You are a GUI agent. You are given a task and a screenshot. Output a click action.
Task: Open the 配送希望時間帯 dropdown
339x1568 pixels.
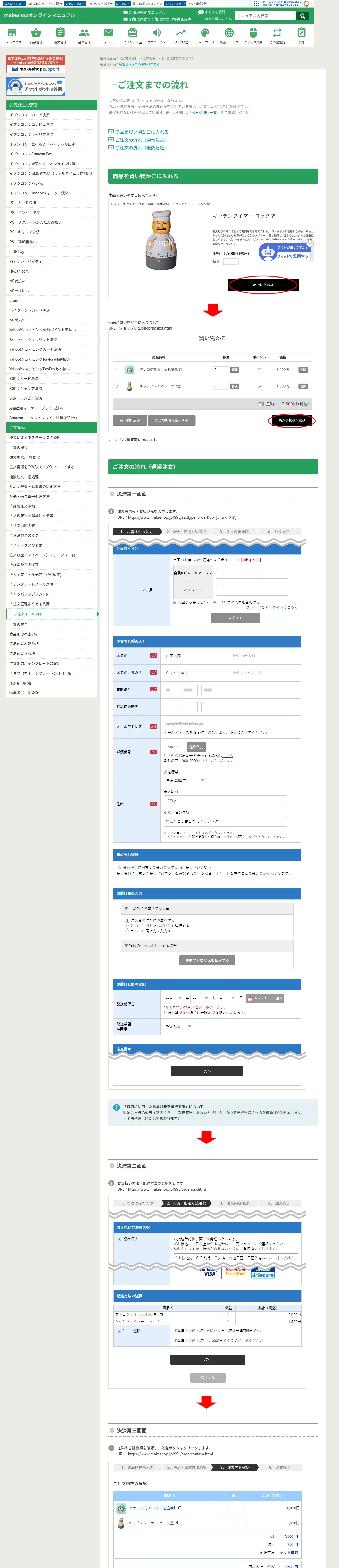coord(179,1026)
